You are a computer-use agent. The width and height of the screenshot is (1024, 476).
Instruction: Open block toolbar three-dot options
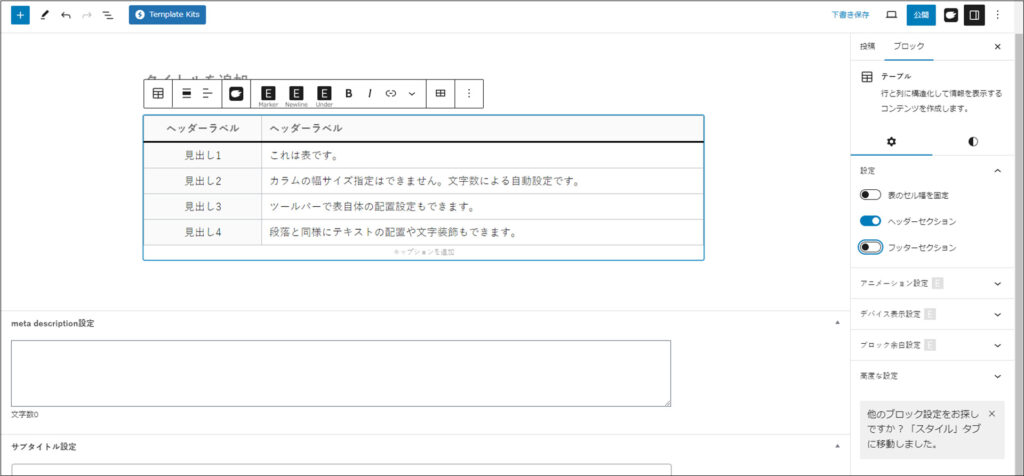469,93
